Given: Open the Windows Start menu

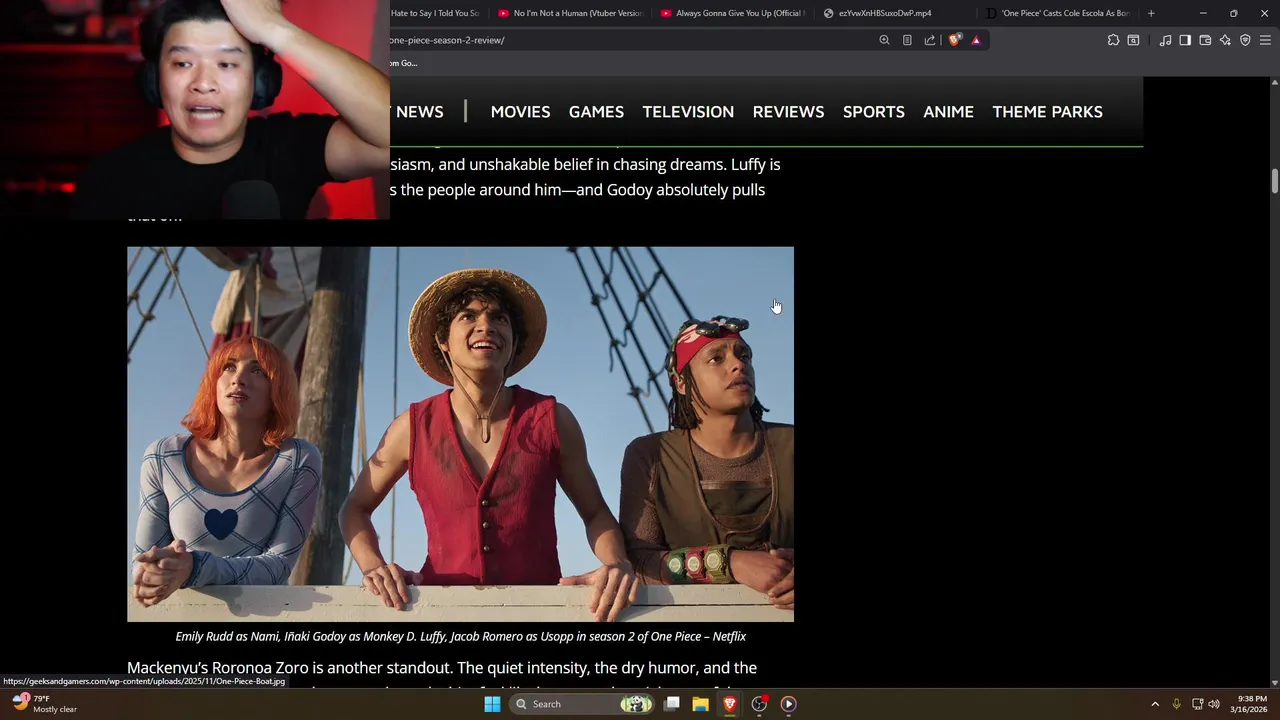Looking at the screenshot, I should tap(492, 704).
